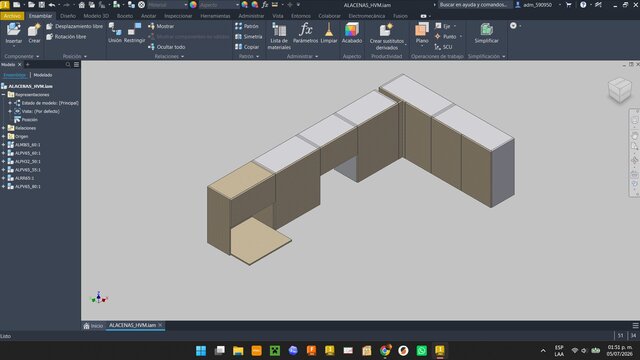Click Crear sustitutos derivados

(x=387, y=36)
